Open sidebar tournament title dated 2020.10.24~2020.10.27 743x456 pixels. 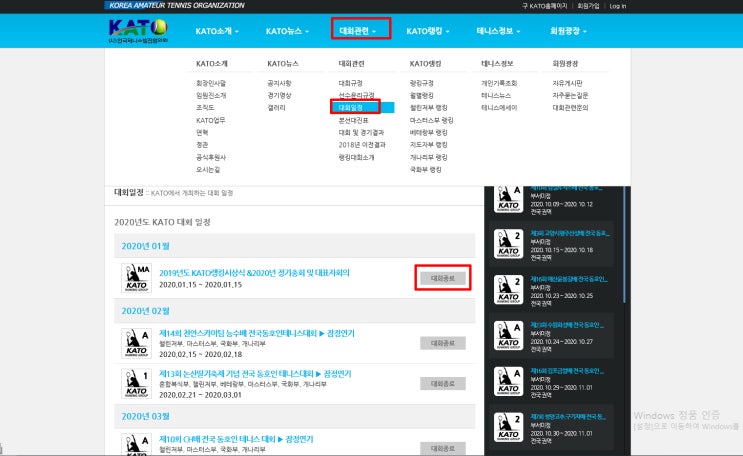[567, 325]
